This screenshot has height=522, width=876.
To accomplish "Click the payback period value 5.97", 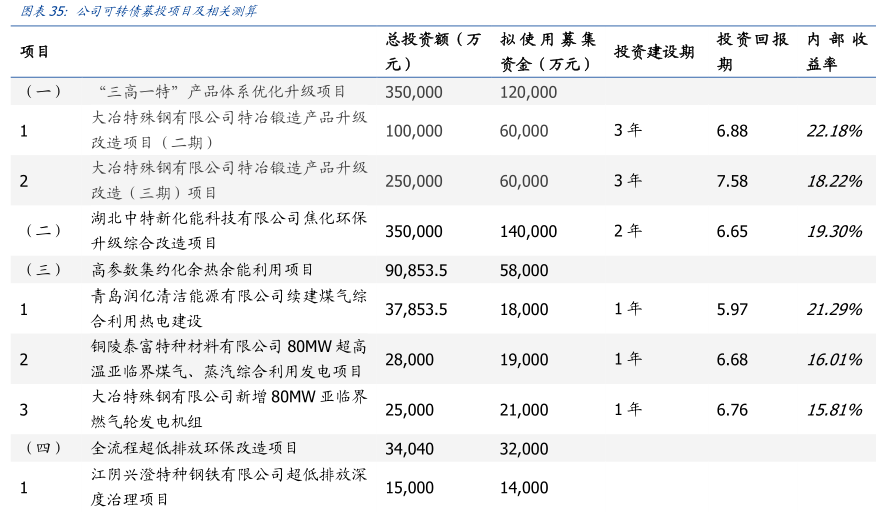I will (x=732, y=310).
